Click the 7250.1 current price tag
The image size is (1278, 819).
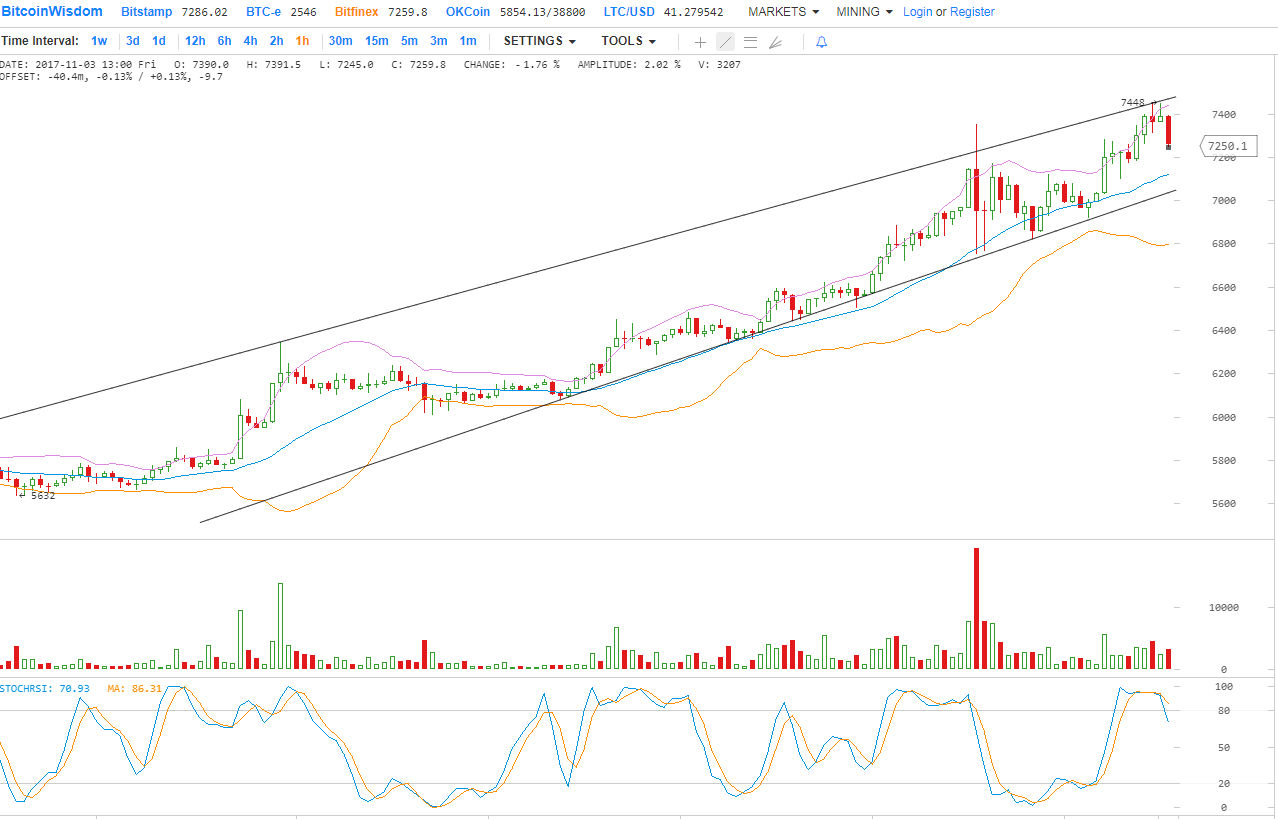[x=1227, y=146]
